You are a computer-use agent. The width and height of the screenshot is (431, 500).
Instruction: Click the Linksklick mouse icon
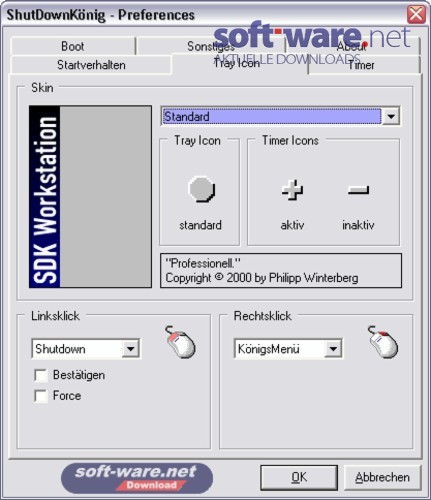coord(180,342)
